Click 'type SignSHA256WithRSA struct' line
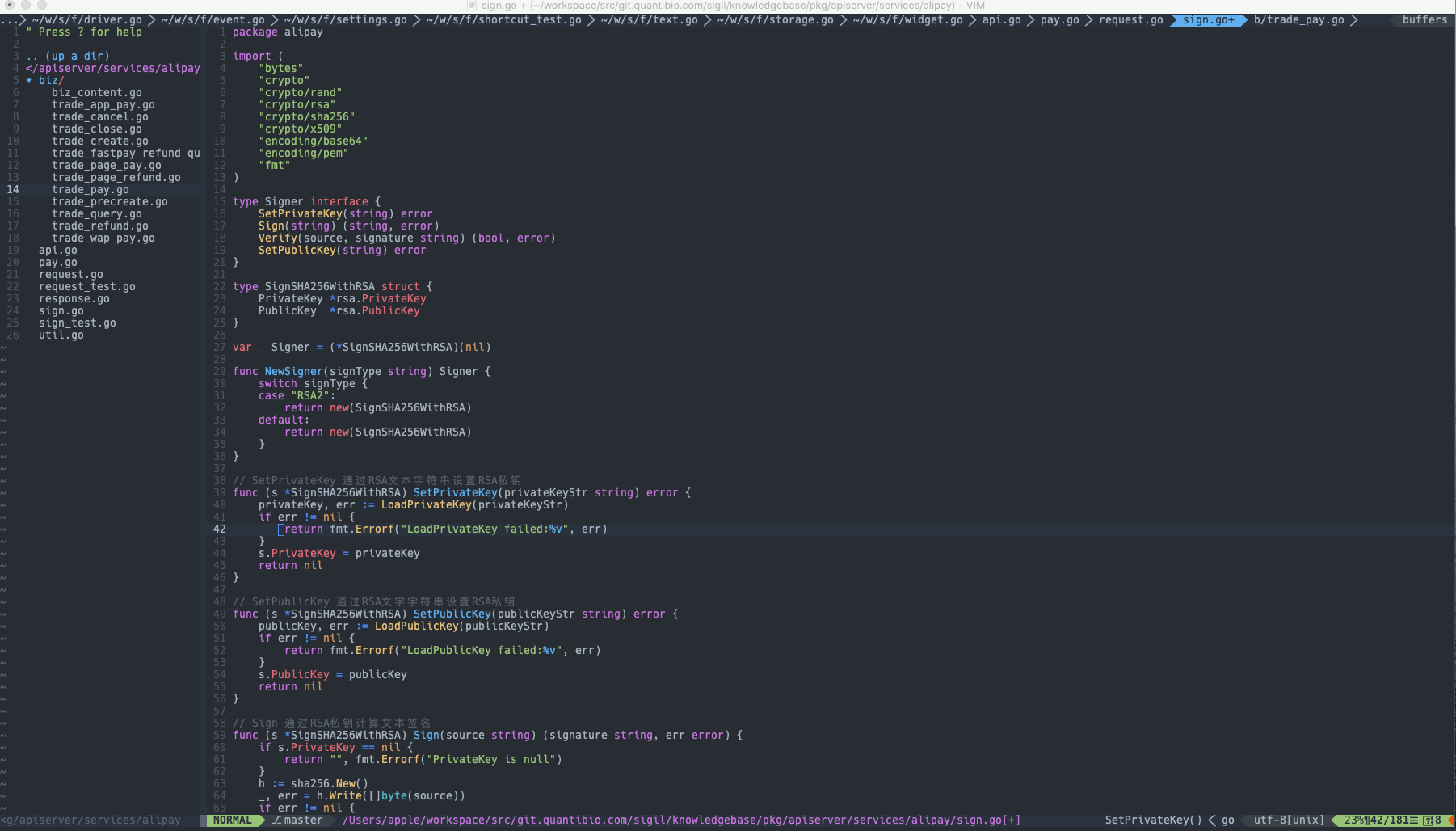 coord(333,286)
